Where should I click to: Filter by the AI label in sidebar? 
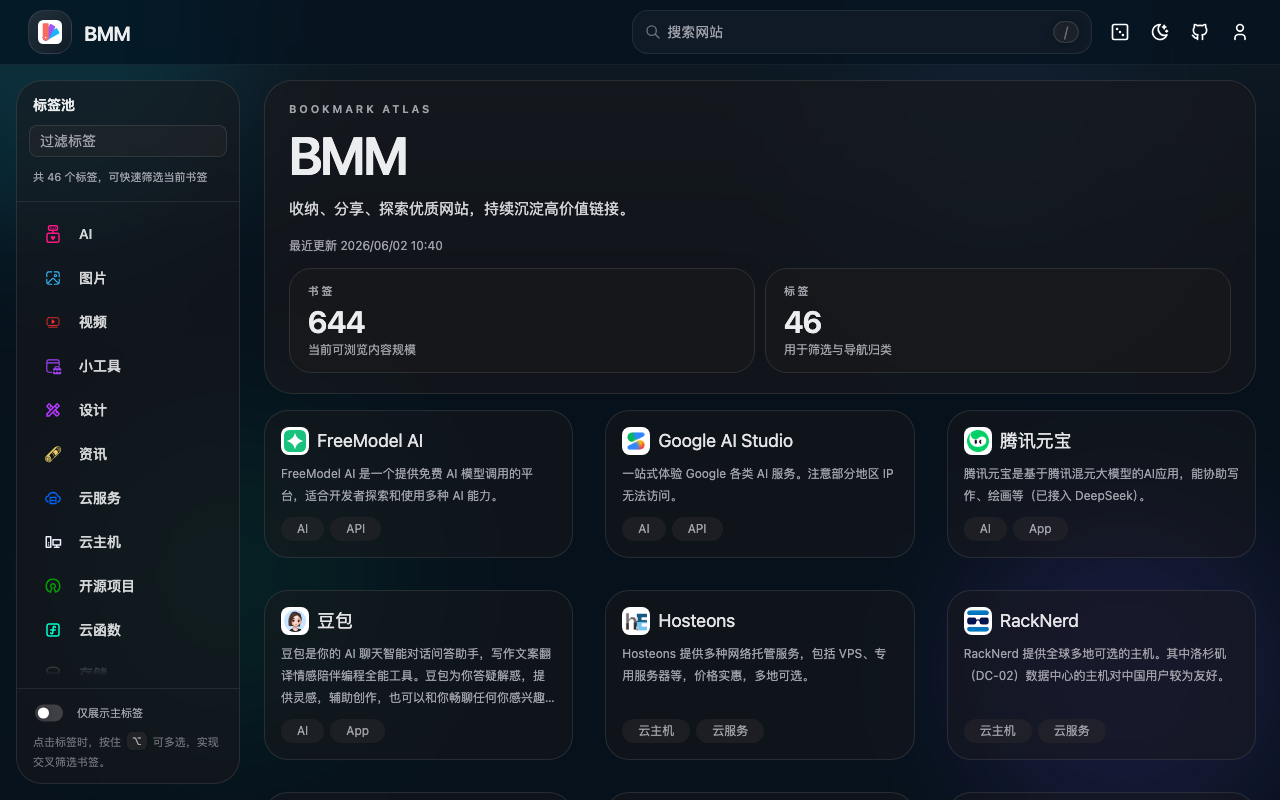pyautogui.click(x=86, y=234)
